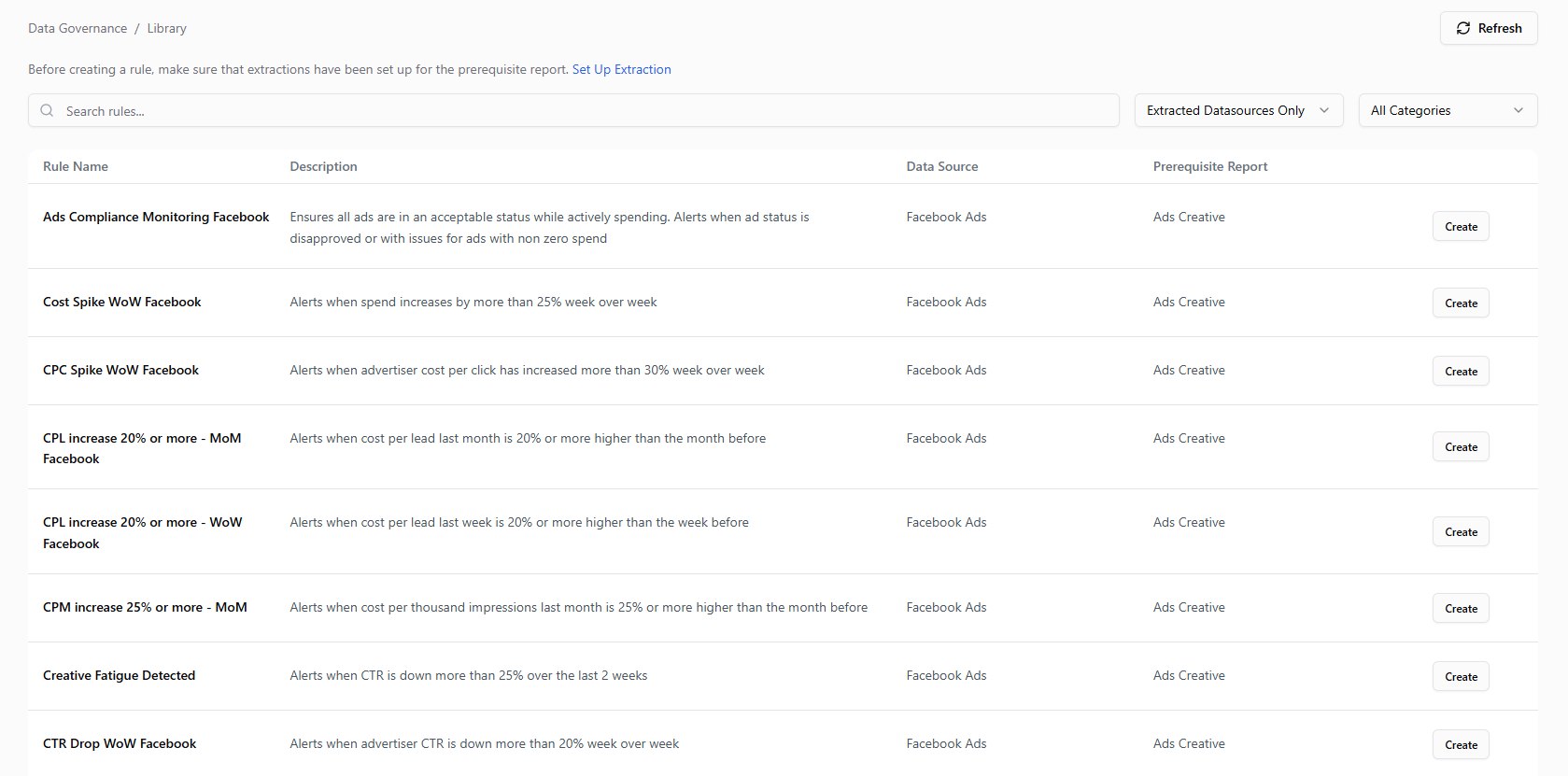1568x776 pixels.
Task: Click the magnifier icon in search bar
Action: click(47, 111)
